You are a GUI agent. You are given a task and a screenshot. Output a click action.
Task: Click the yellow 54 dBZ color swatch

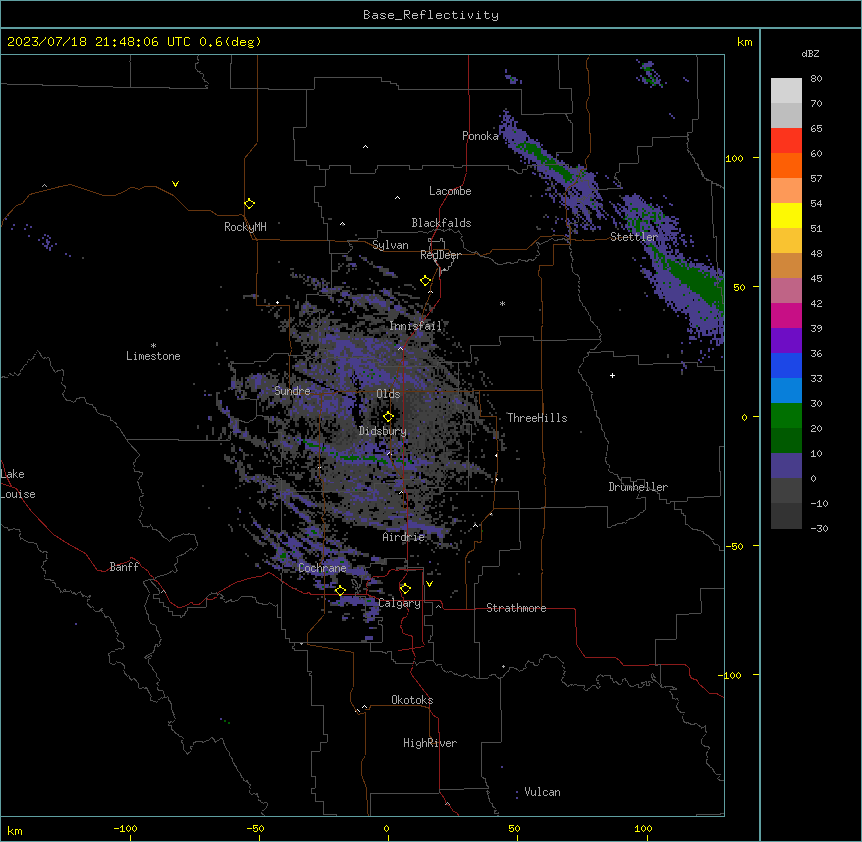(786, 215)
